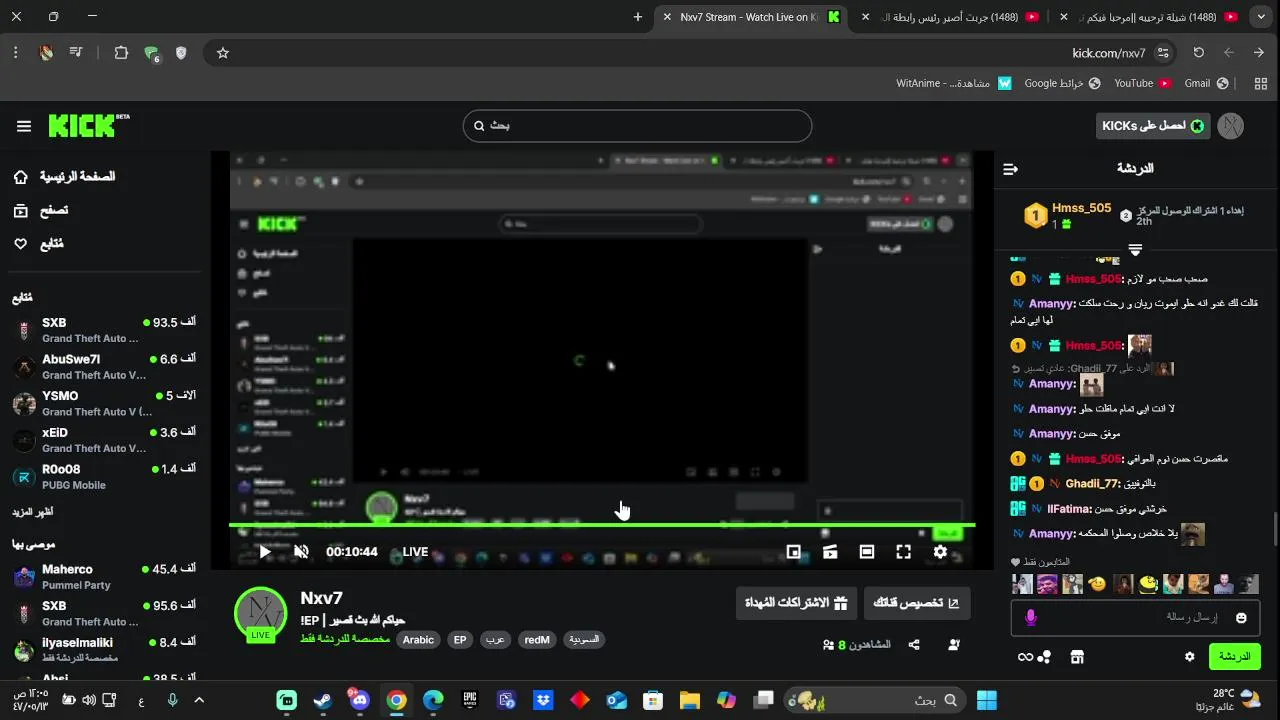Image resolution: width=1280 pixels, height=720 pixels.
Task: Open the Gmail bookmark
Action: click(x=1206, y=84)
